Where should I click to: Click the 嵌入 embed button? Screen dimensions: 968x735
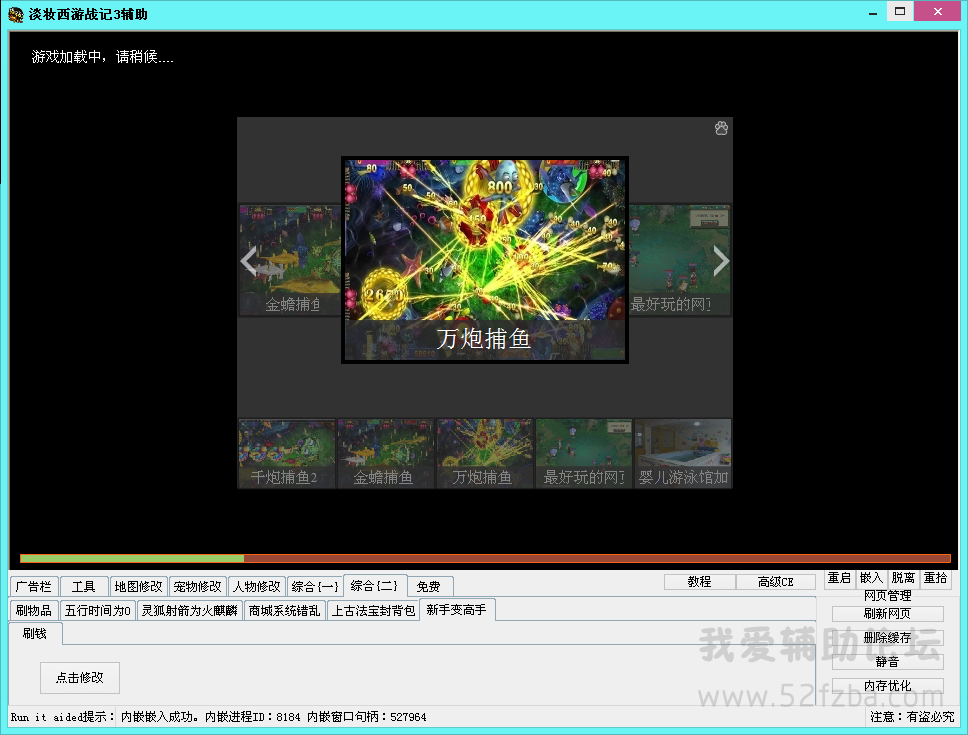click(872, 578)
